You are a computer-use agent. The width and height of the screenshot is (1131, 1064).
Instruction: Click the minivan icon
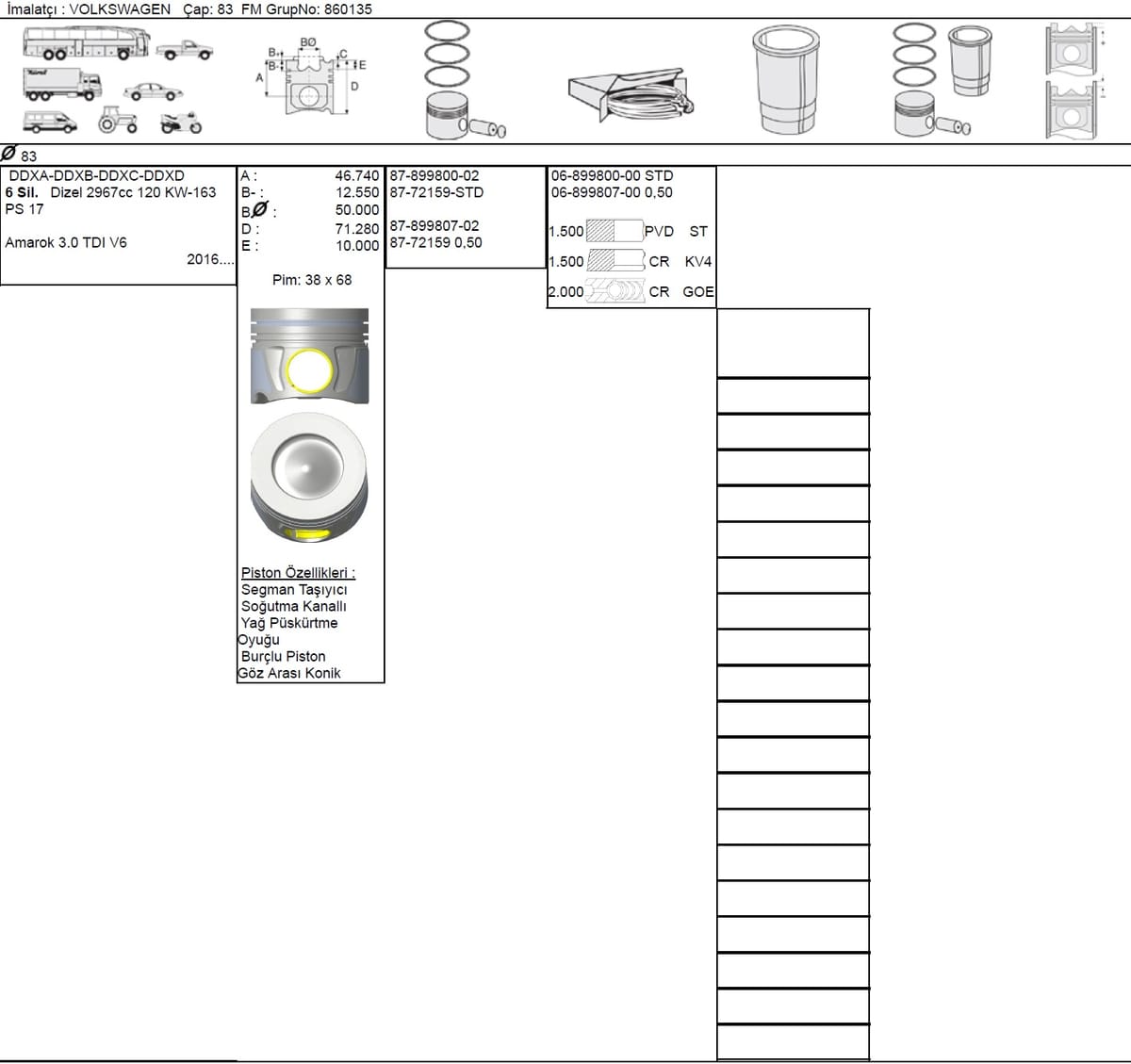coord(50,122)
